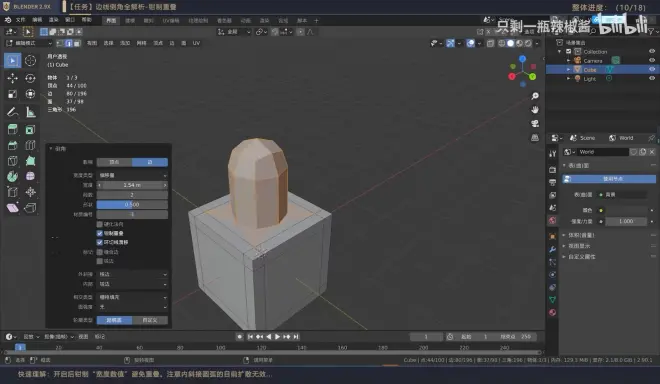Select the Move tool in toolbar

(x=13, y=78)
